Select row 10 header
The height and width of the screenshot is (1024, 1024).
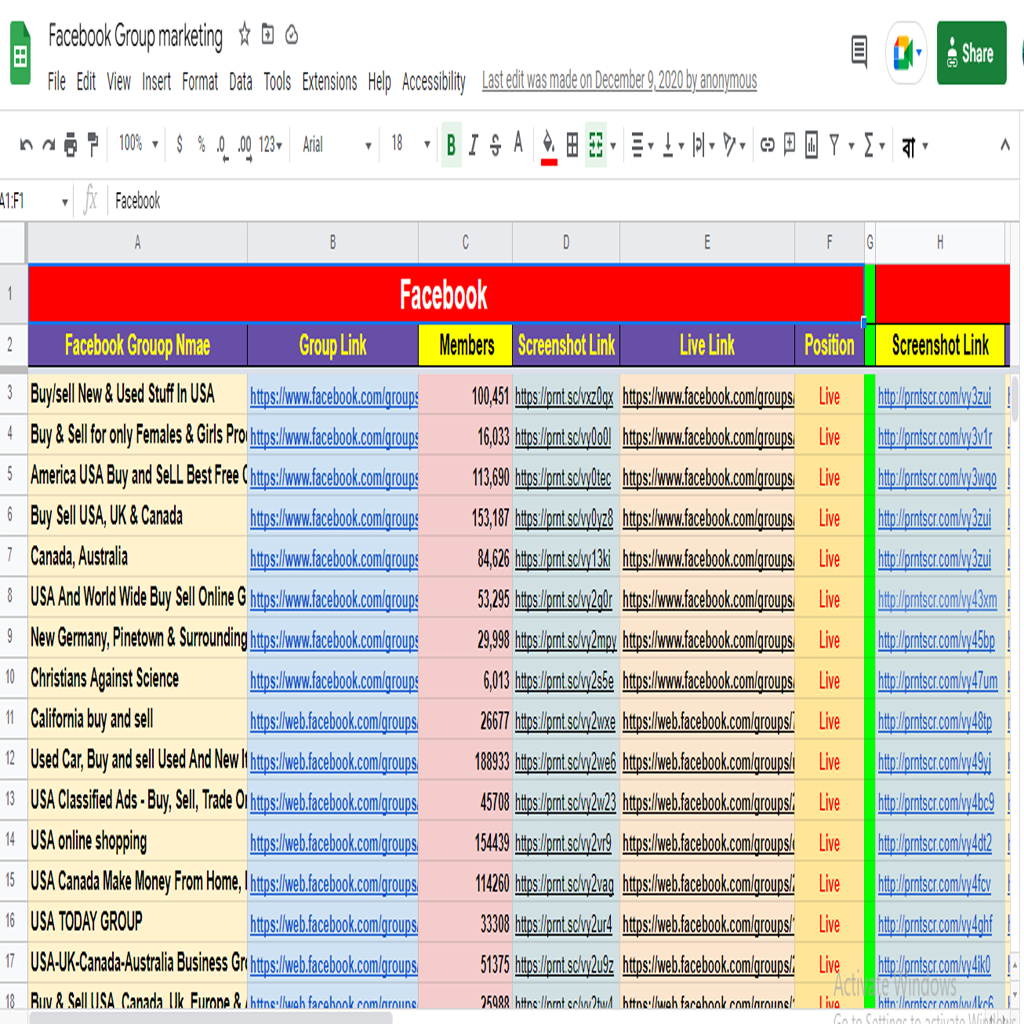tap(10, 678)
